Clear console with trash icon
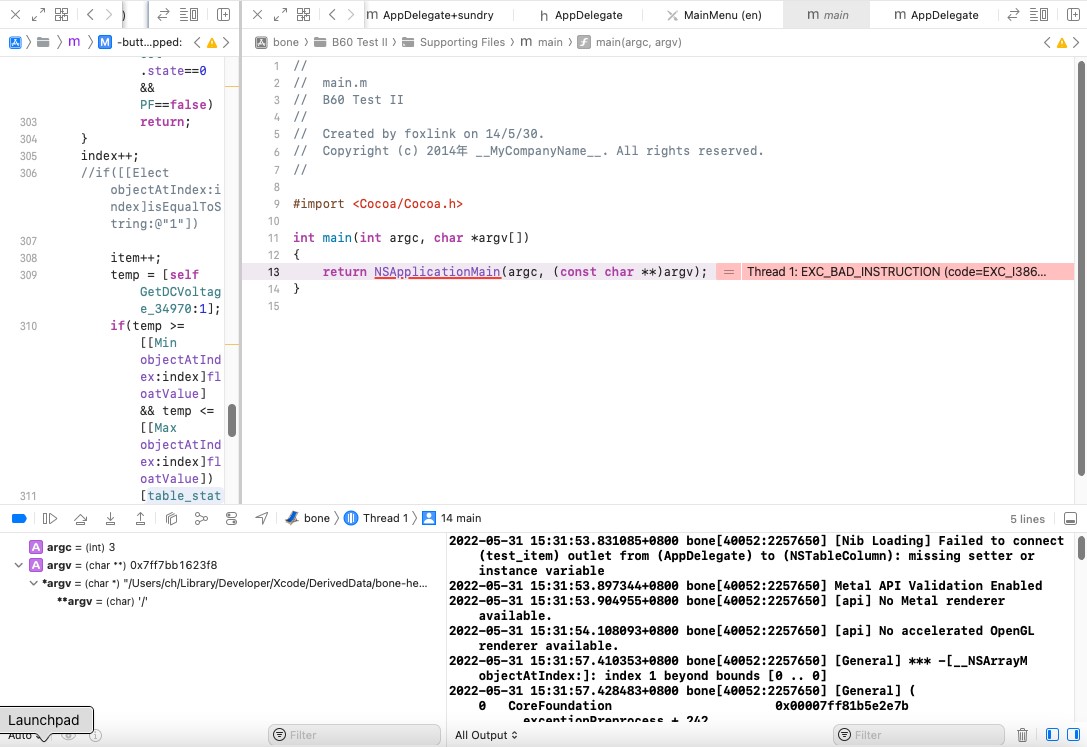This screenshot has height=747, width=1087. point(1022,735)
